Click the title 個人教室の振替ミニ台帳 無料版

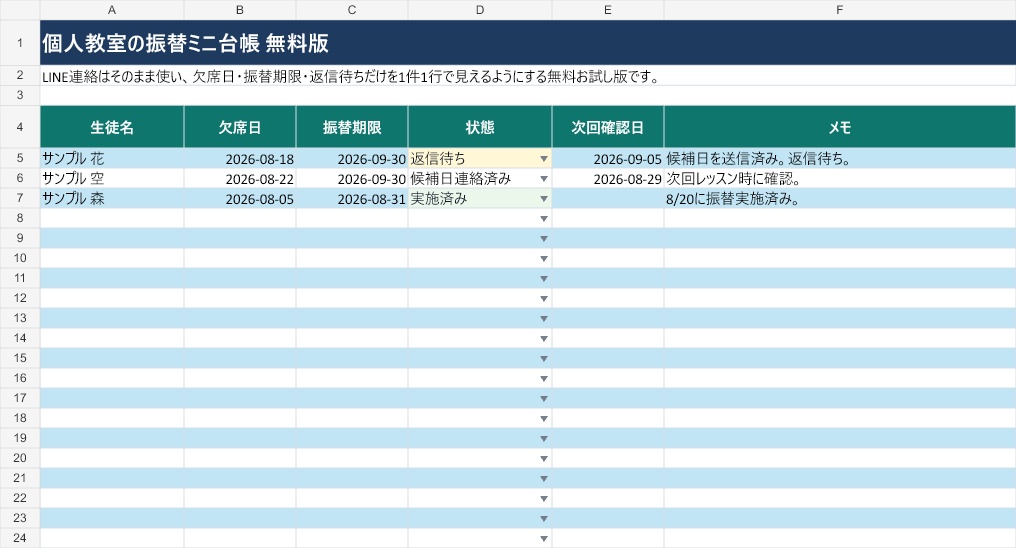pos(185,43)
